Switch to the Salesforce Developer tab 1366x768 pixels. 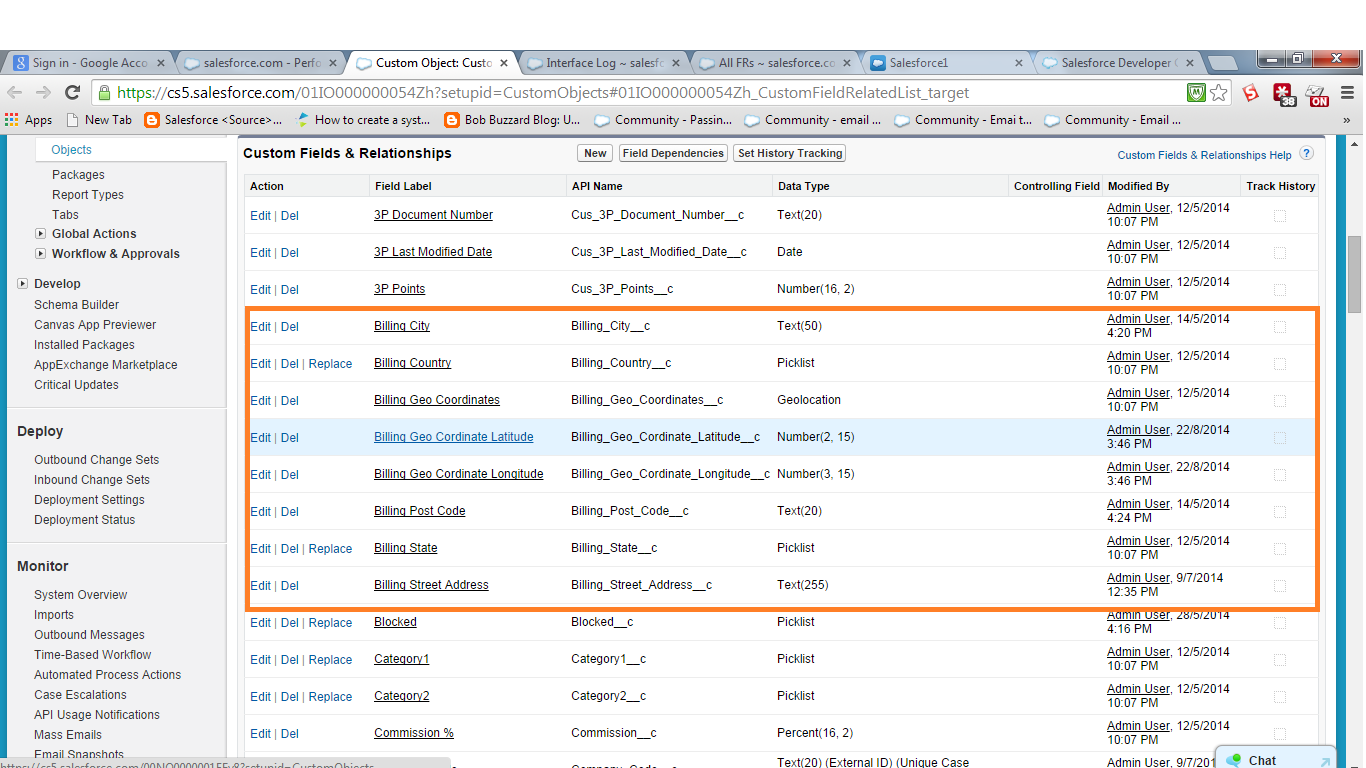(x=1118, y=63)
